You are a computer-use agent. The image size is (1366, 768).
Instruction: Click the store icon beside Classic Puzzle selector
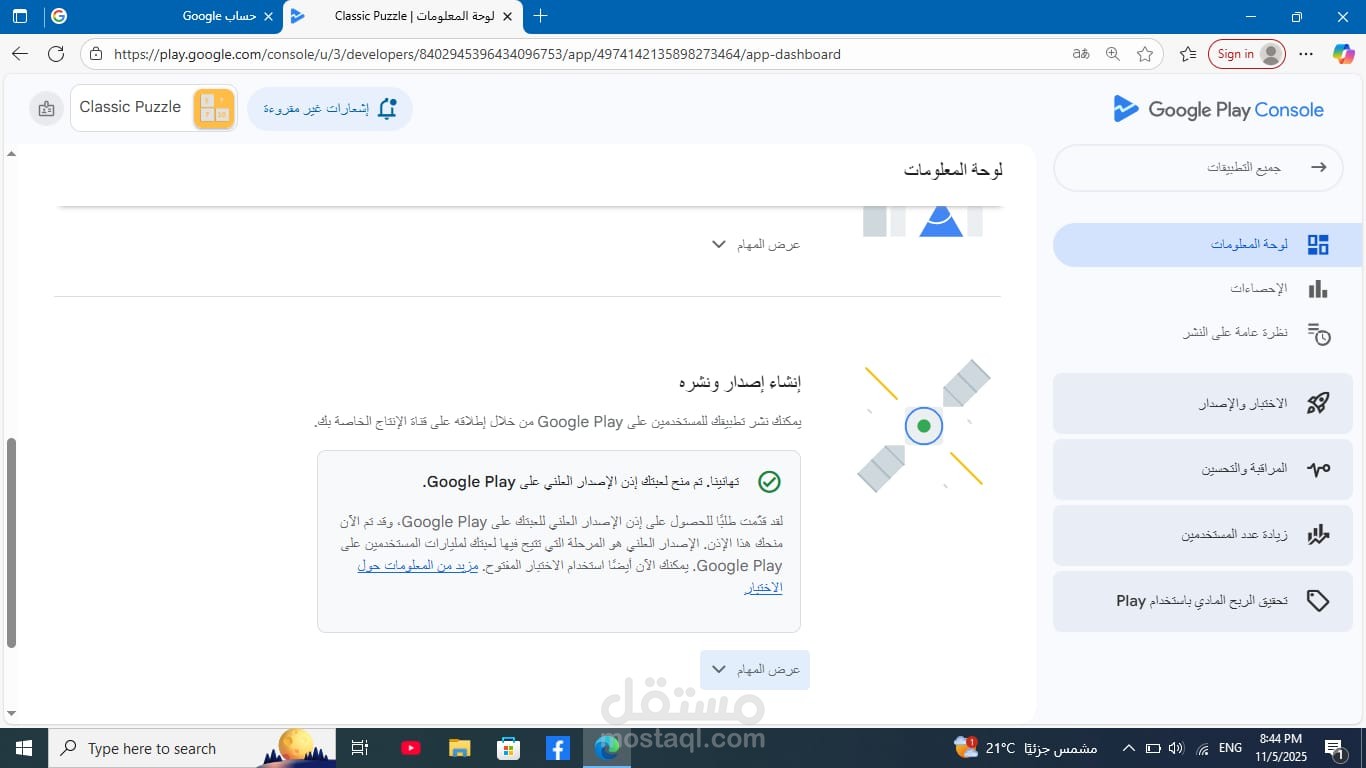pyautogui.click(x=46, y=109)
